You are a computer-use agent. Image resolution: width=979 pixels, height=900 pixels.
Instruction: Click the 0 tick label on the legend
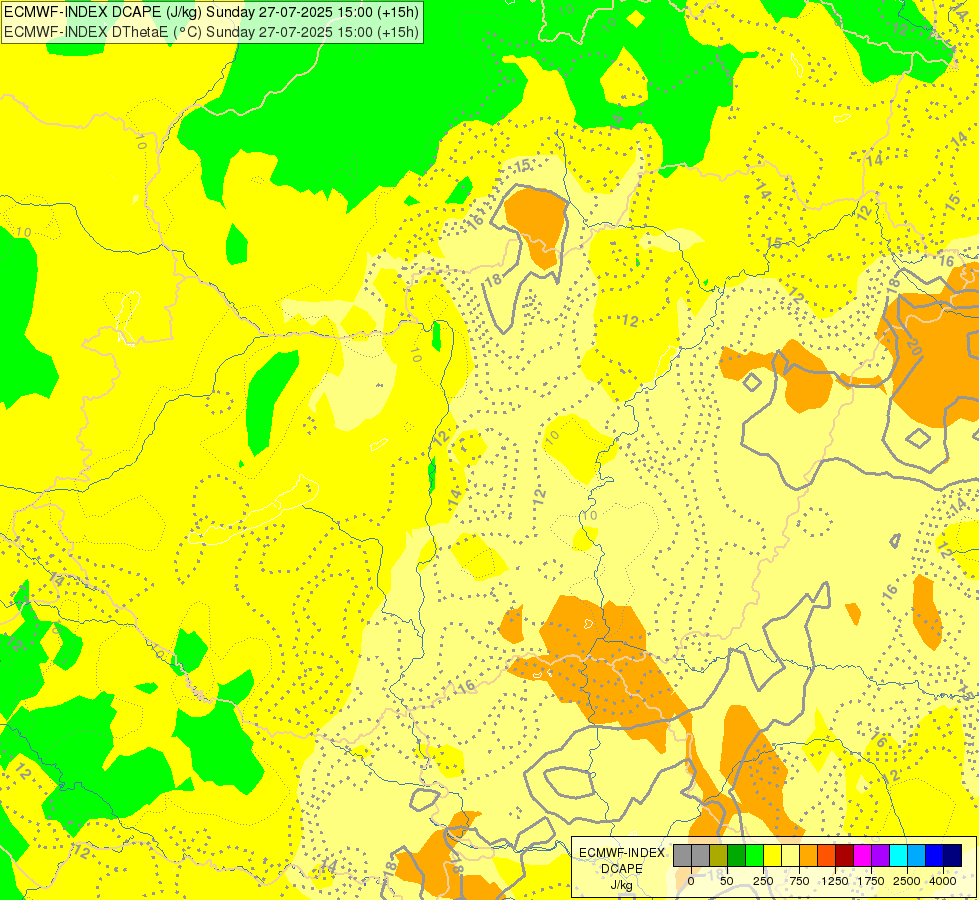691,881
